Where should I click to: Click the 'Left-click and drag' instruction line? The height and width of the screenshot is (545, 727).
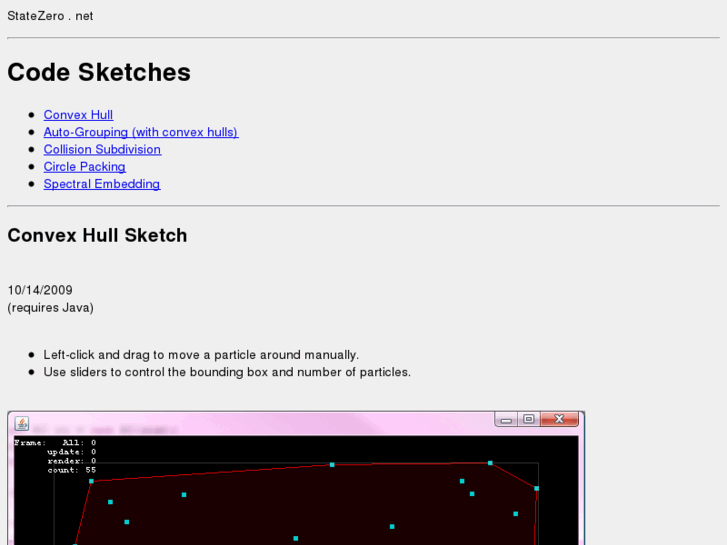[201, 355]
